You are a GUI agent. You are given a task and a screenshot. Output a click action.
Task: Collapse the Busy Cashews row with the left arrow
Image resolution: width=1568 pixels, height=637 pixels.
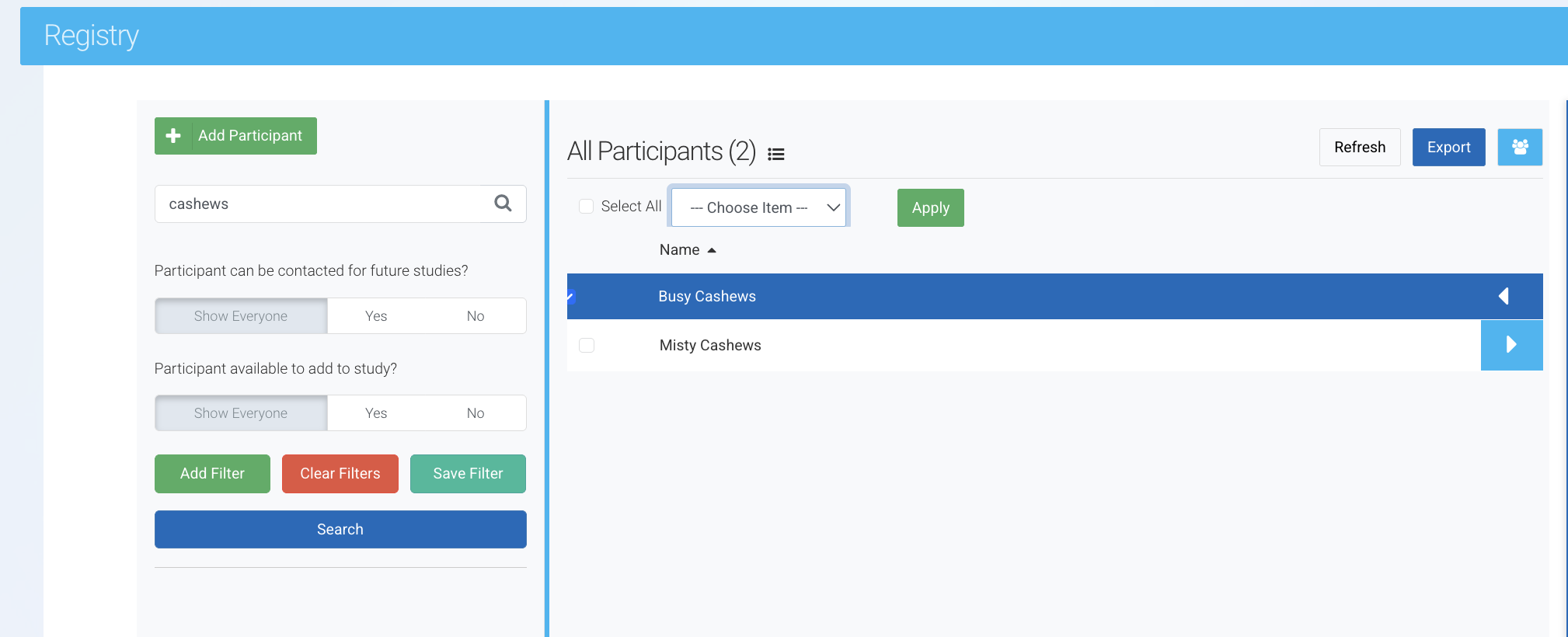coord(1504,296)
